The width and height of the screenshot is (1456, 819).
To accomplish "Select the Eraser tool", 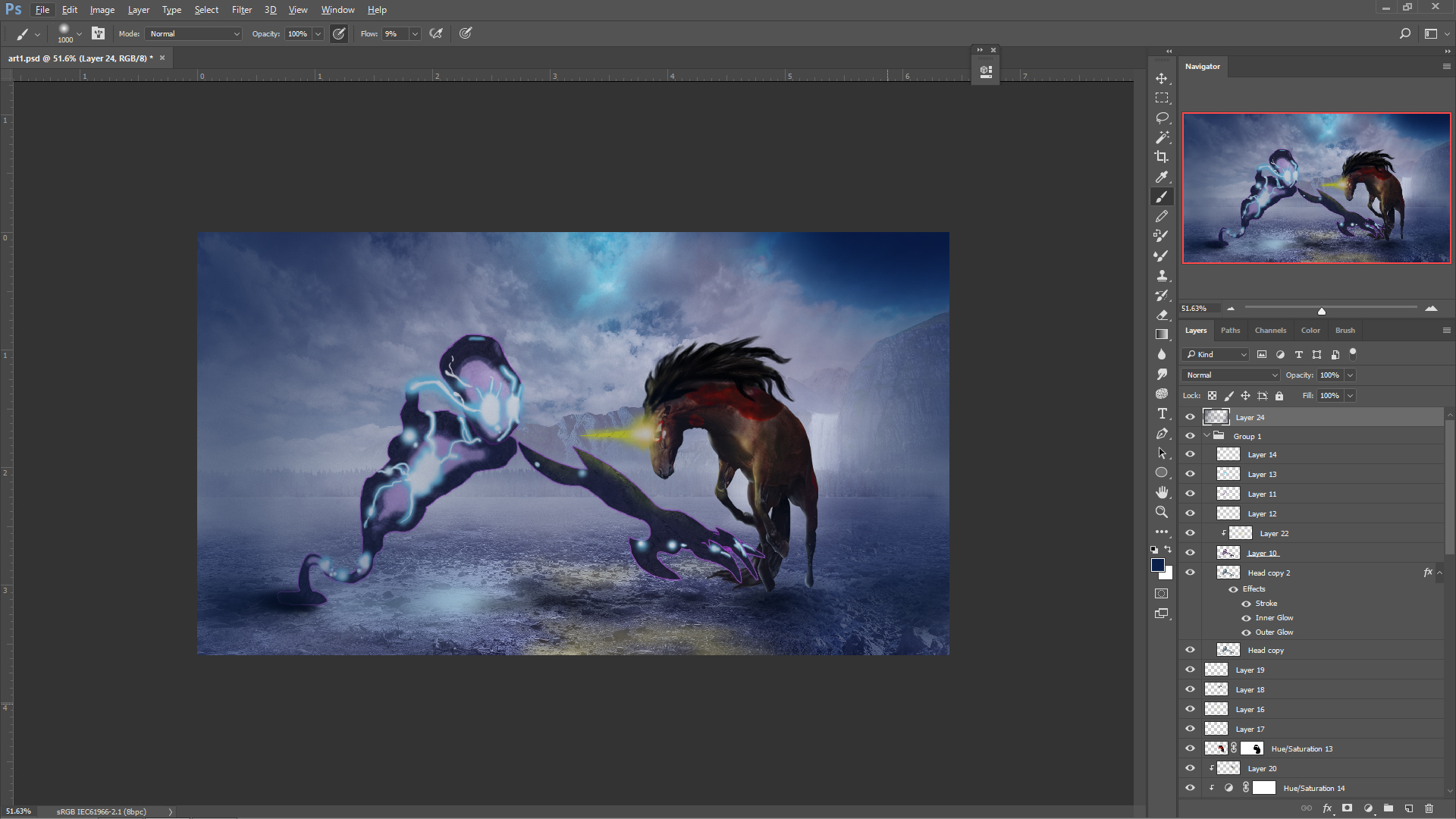I will click(1162, 315).
